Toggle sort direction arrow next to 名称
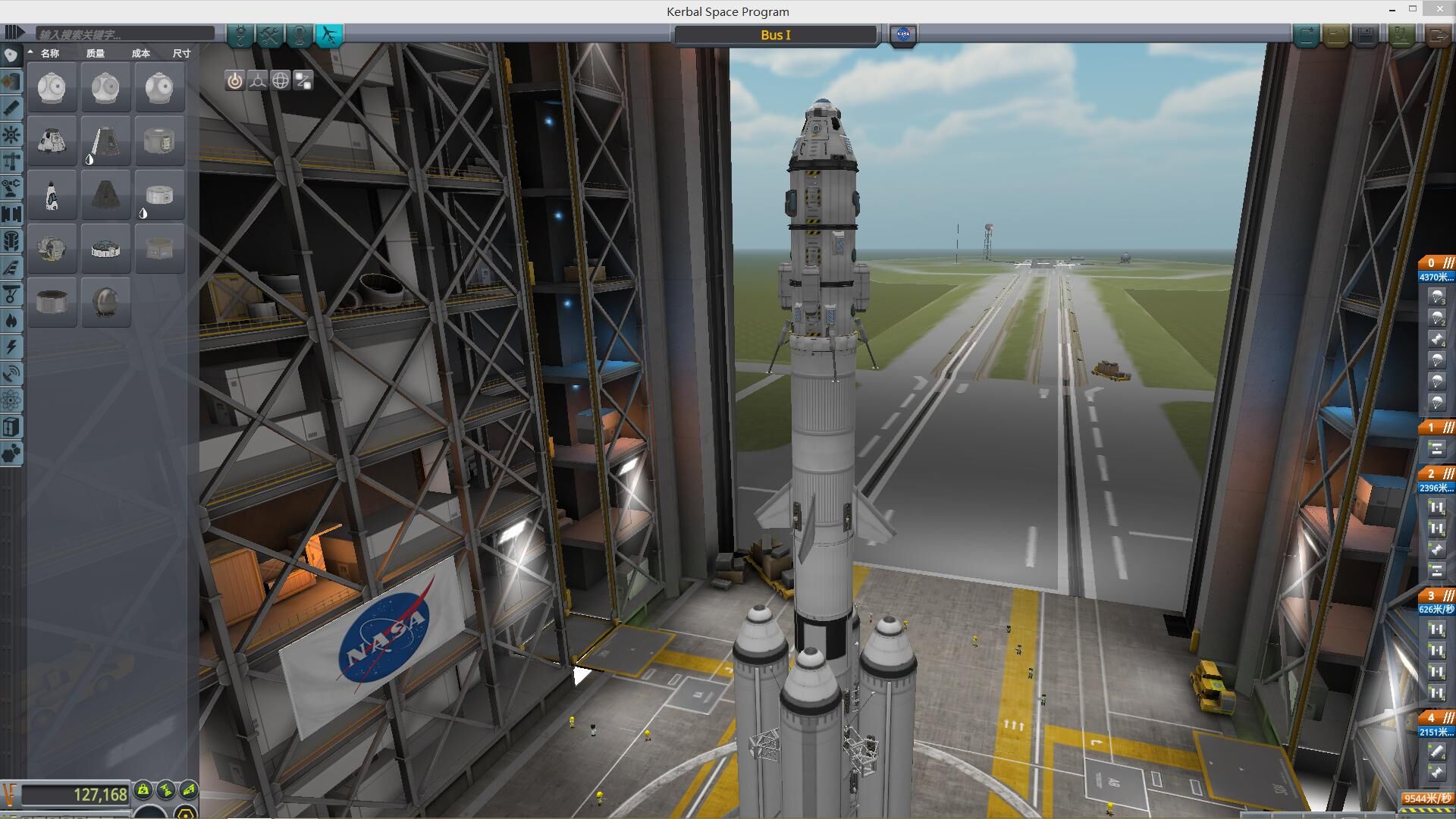1456x819 pixels. tap(30, 52)
